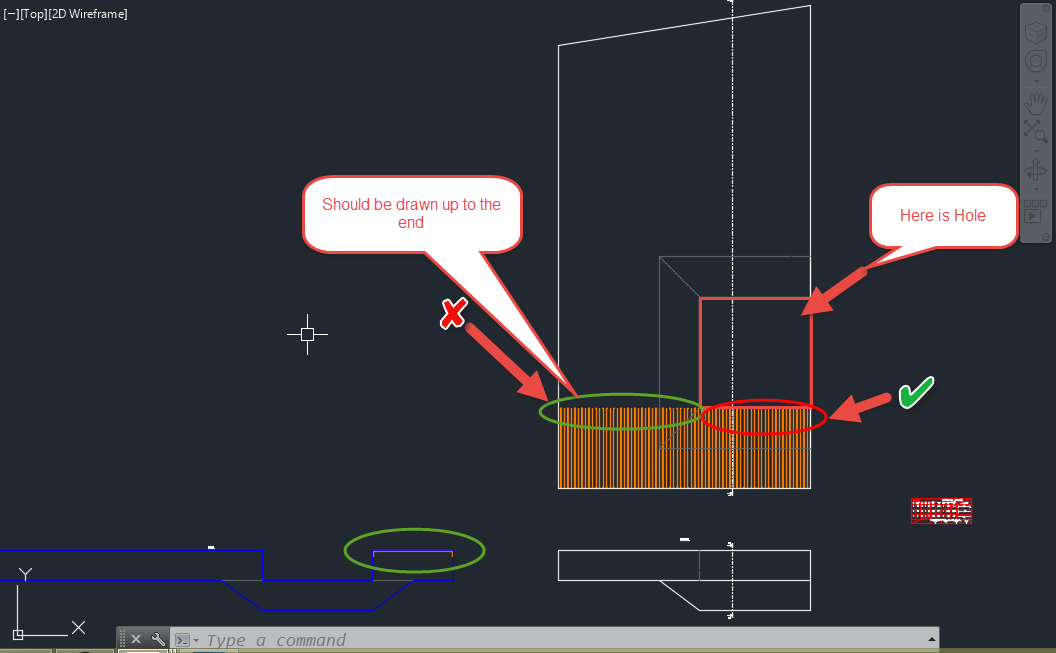Open the recent commands dropdown arrow
This screenshot has width=1056, height=653.
coord(197,638)
